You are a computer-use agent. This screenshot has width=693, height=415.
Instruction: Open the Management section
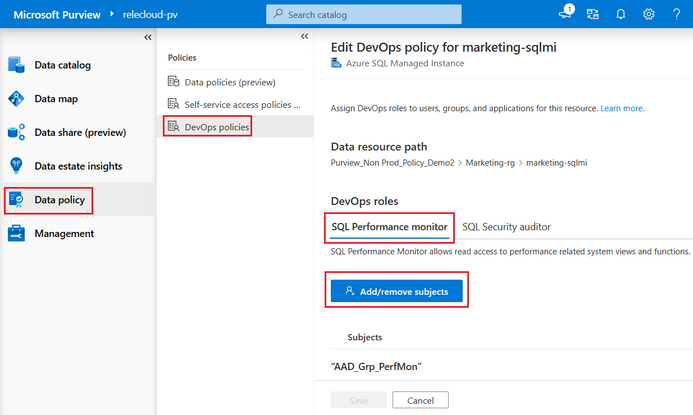pyautogui.click(x=63, y=233)
